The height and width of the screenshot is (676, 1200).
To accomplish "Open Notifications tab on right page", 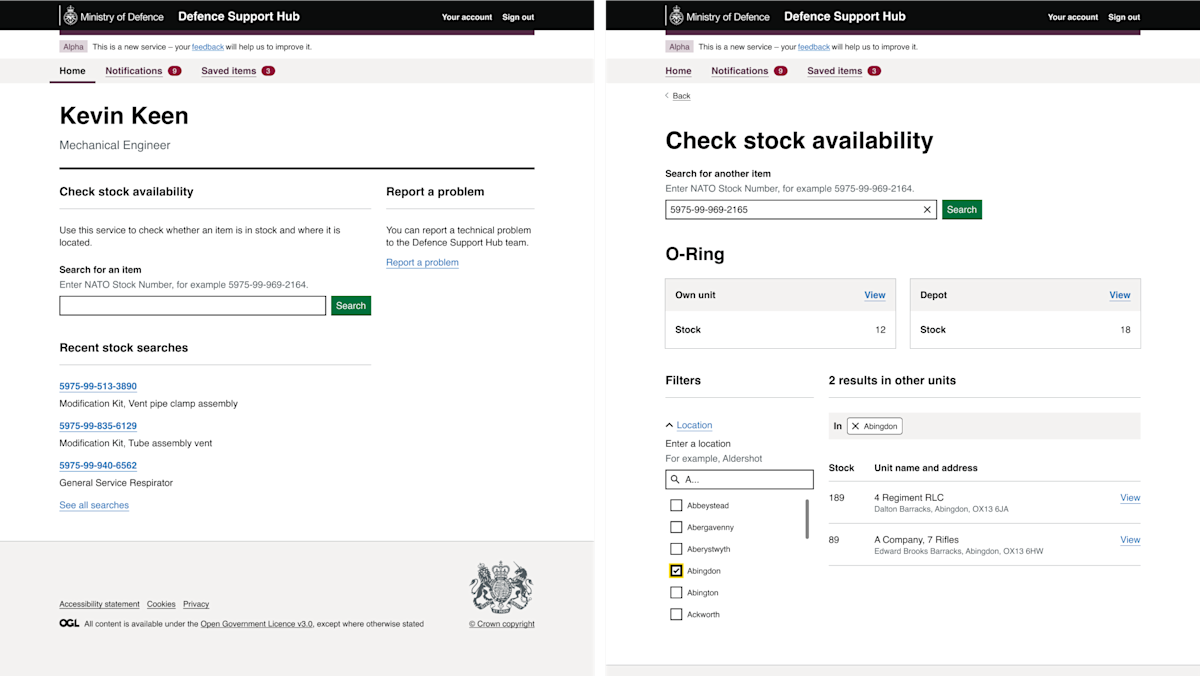I will pyautogui.click(x=749, y=71).
